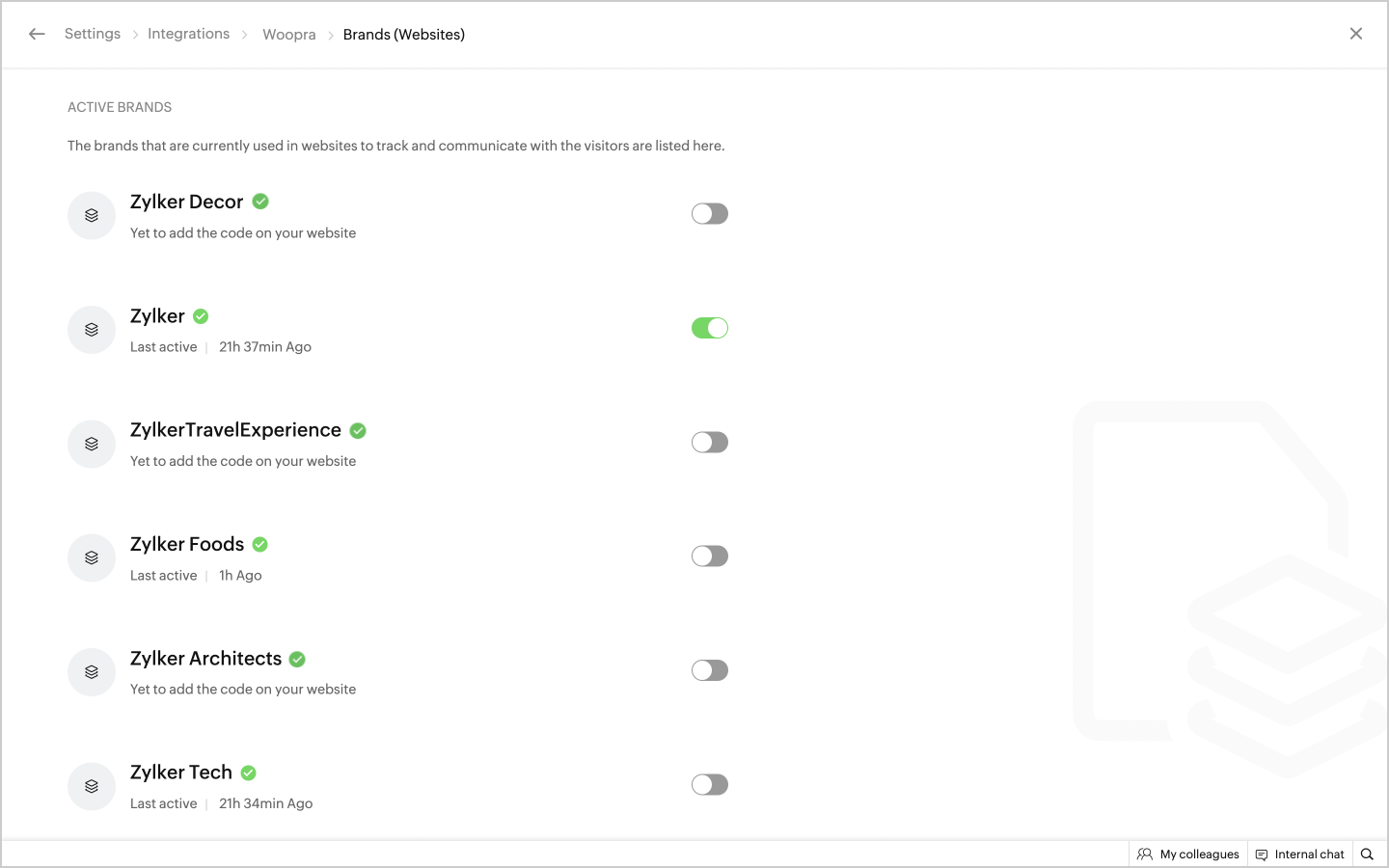Switch on Zylker Tech toggle

[709, 785]
